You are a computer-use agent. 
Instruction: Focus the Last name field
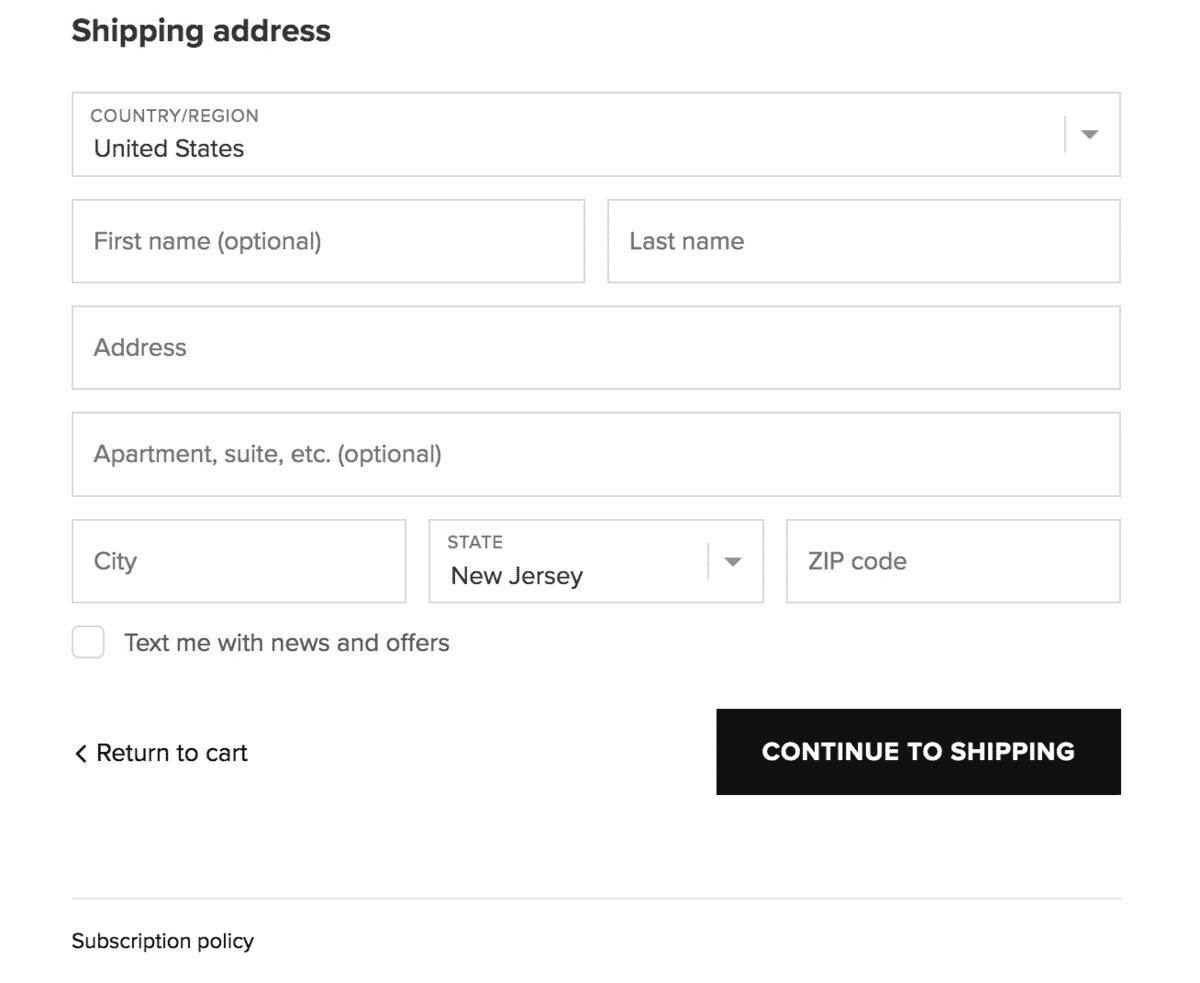863,241
